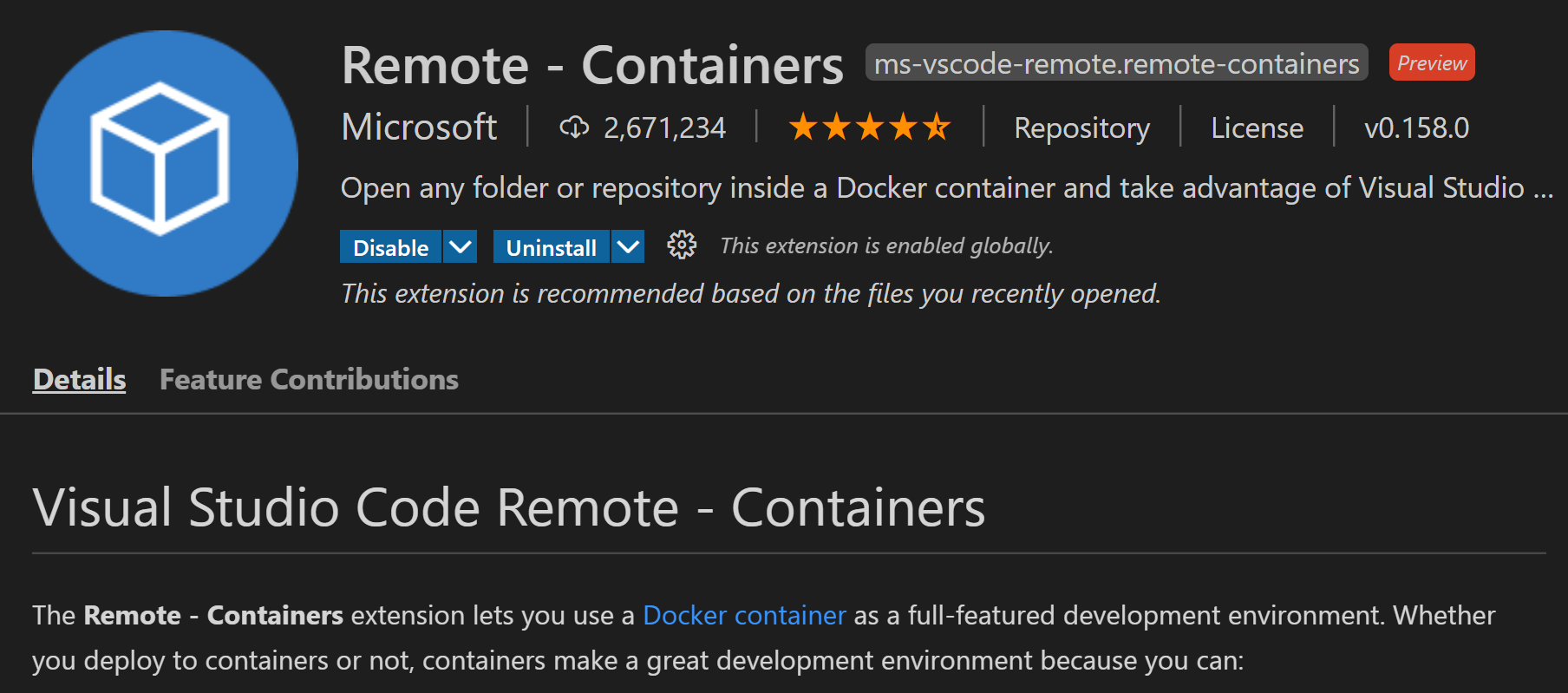Viewport: 1568px width, 693px height.
Task: Click the ms-vscode-remote.remote-containers identifier badge
Action: (1116, 63)
